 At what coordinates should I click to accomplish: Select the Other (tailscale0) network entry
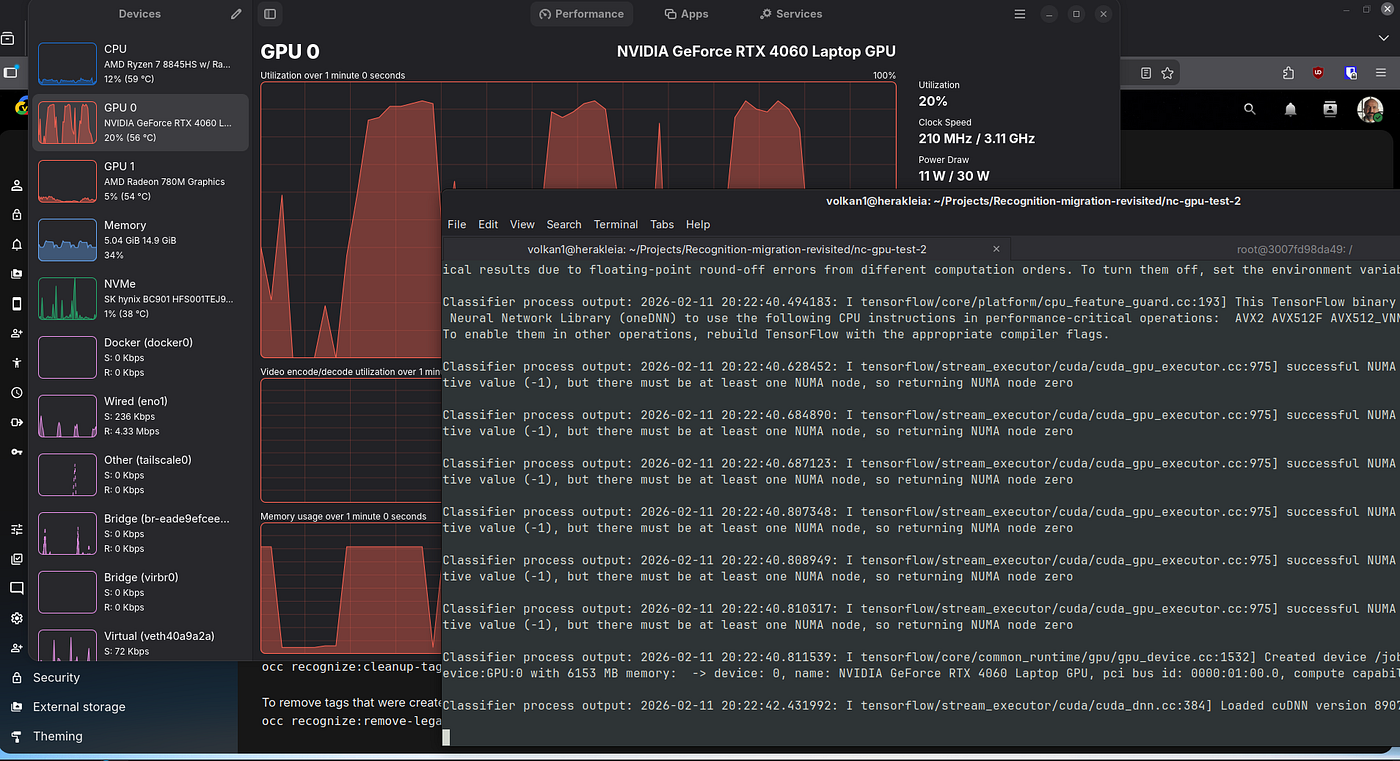coord(140,474)
